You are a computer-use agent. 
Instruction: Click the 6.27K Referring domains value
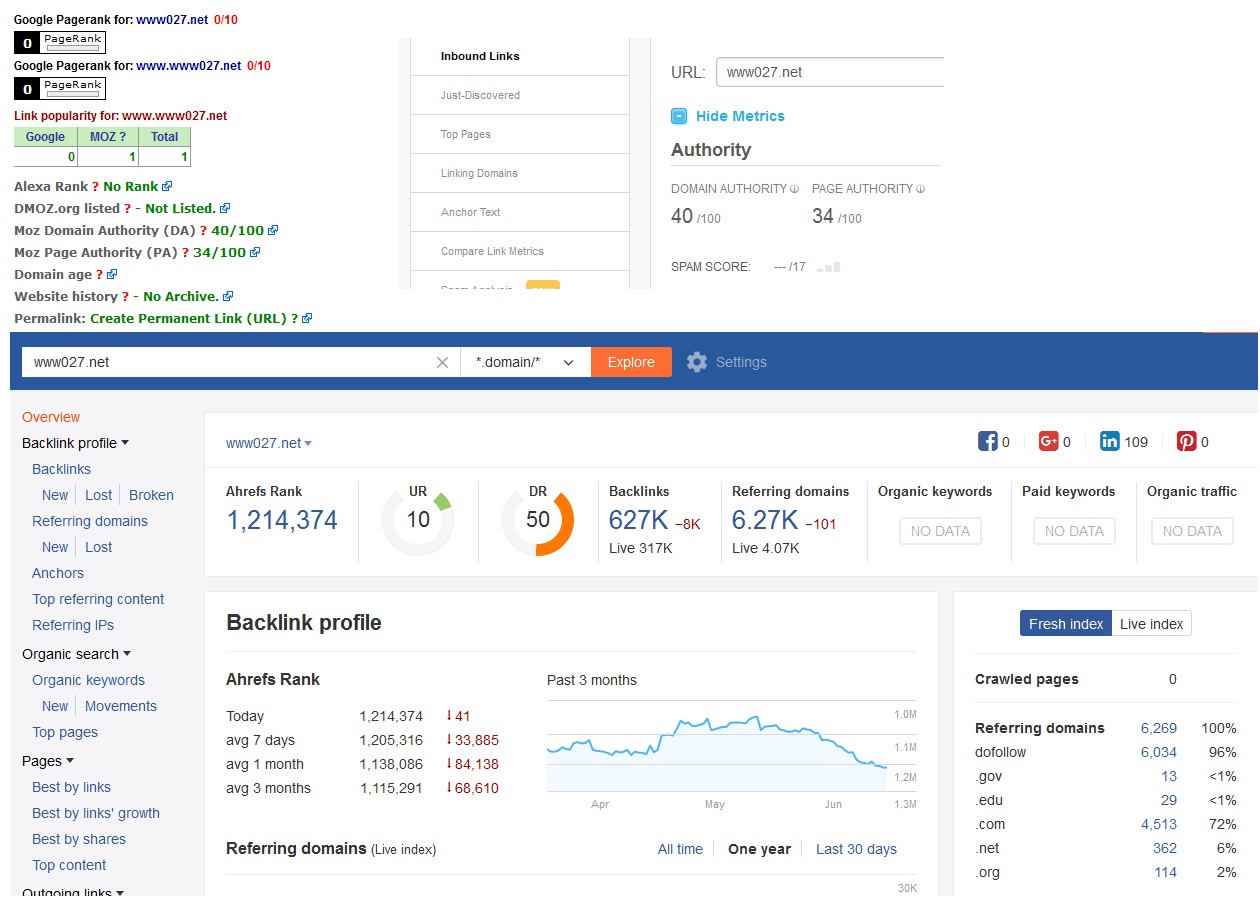(765, 519)
